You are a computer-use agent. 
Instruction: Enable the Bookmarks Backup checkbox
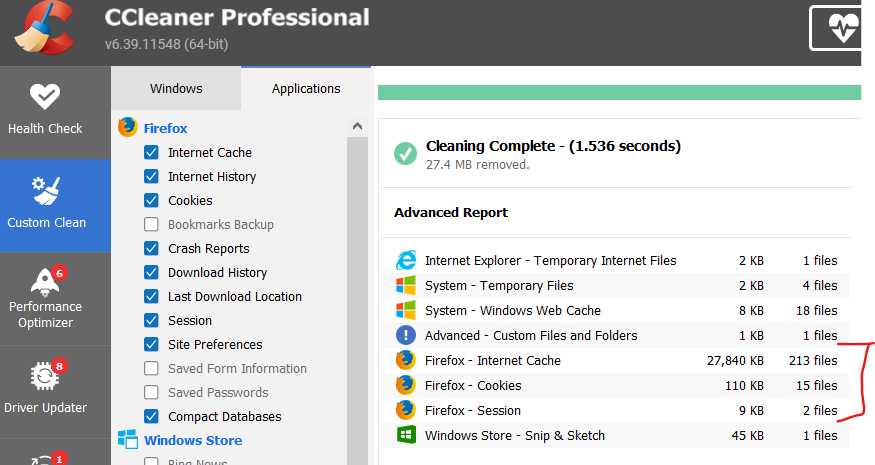151,225
